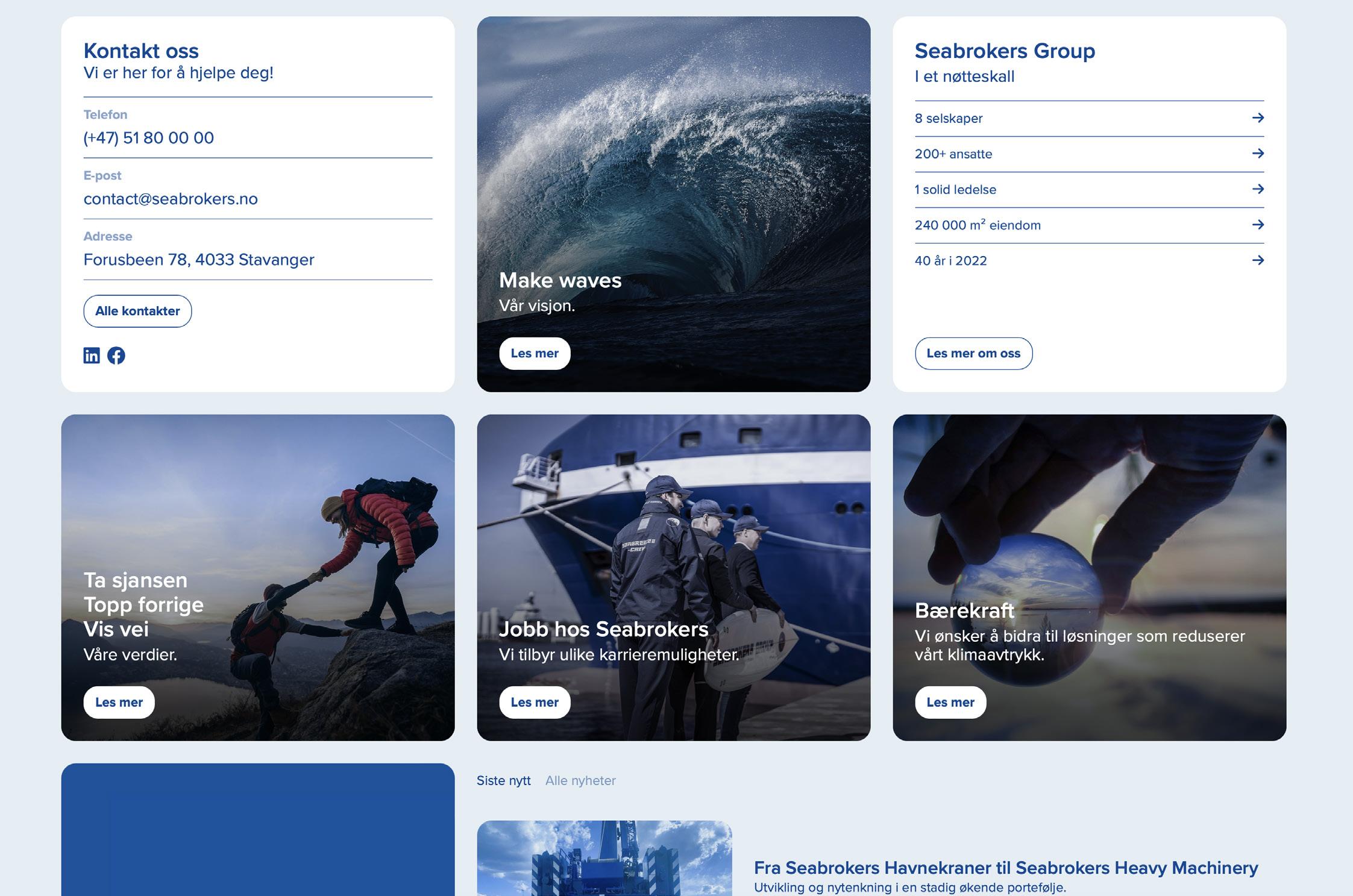Click the phone number (+47) 51 80 00 00
Viewport: 1353px width, 896px height.
[149, 138]
